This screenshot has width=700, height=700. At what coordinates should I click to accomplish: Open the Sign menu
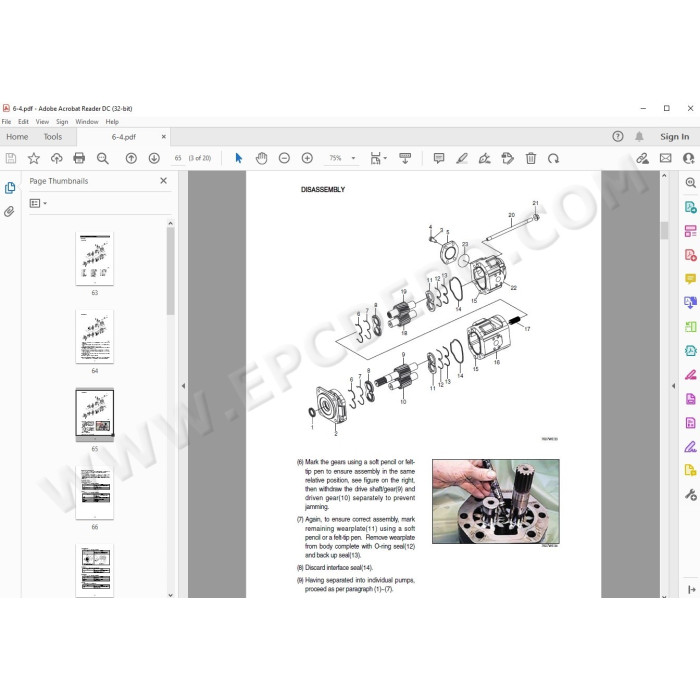click(62, 121)
